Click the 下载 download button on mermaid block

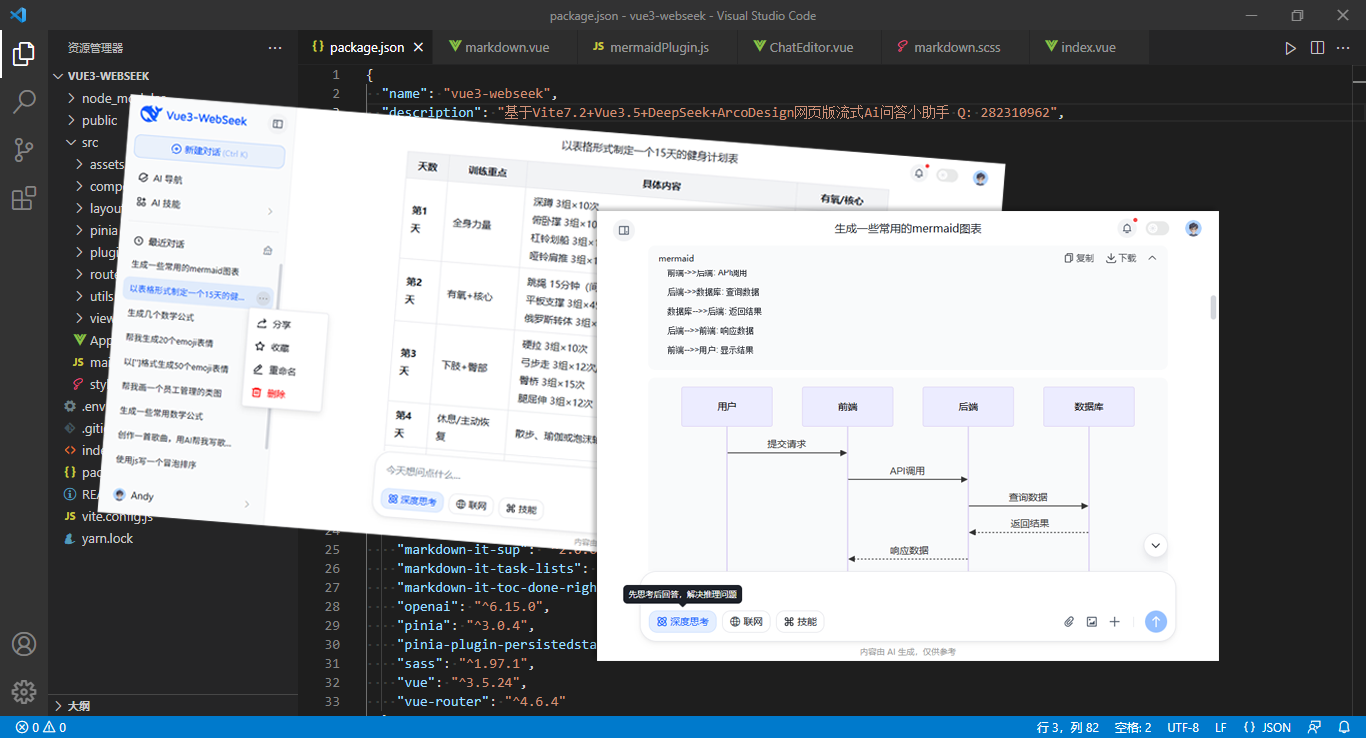pyautogui.click(x=1121, y=258)
